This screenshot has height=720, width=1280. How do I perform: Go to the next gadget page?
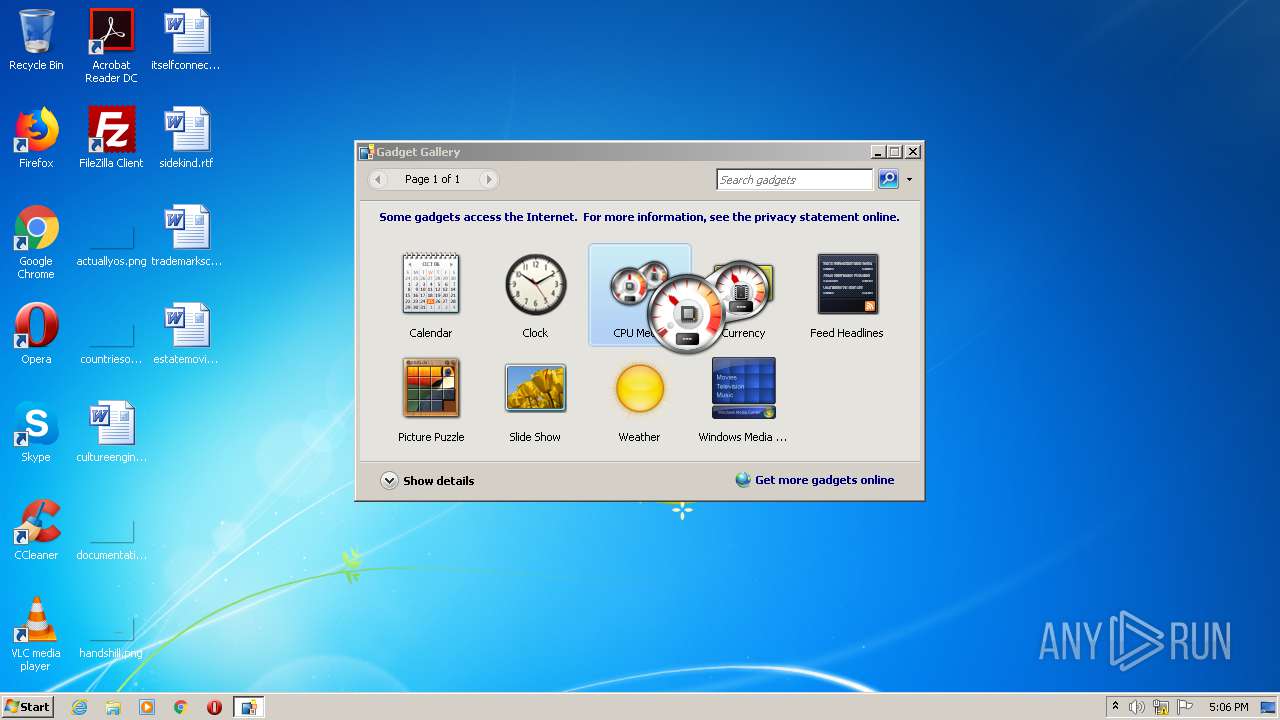[x=488, y=179]
